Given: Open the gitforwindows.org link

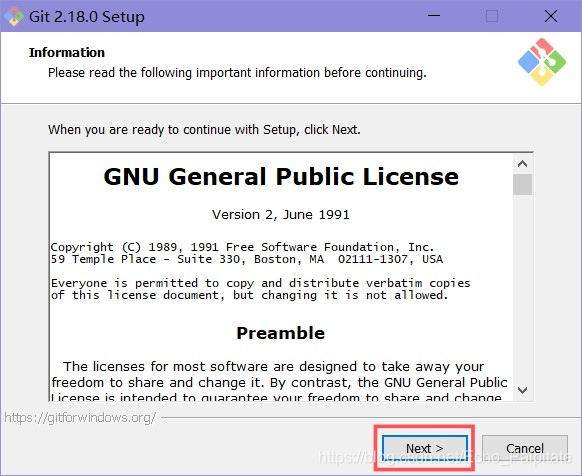Looking at the screenshot, I should (80, 418).
